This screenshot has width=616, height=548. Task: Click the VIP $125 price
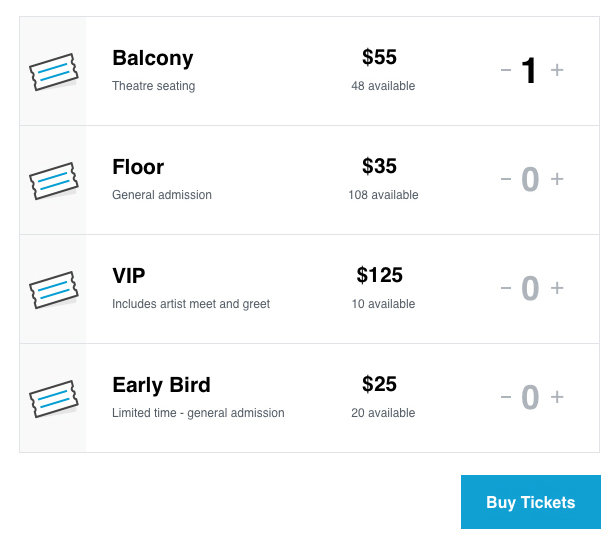380,275
